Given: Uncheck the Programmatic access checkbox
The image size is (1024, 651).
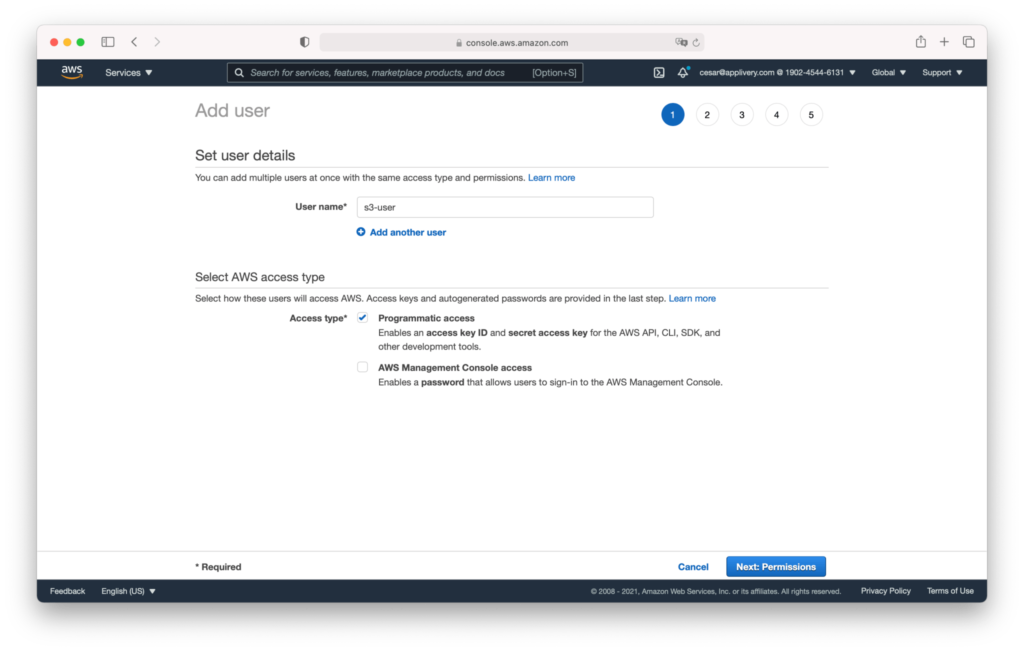Looking at the screenshot, I should tap(362, 317).
